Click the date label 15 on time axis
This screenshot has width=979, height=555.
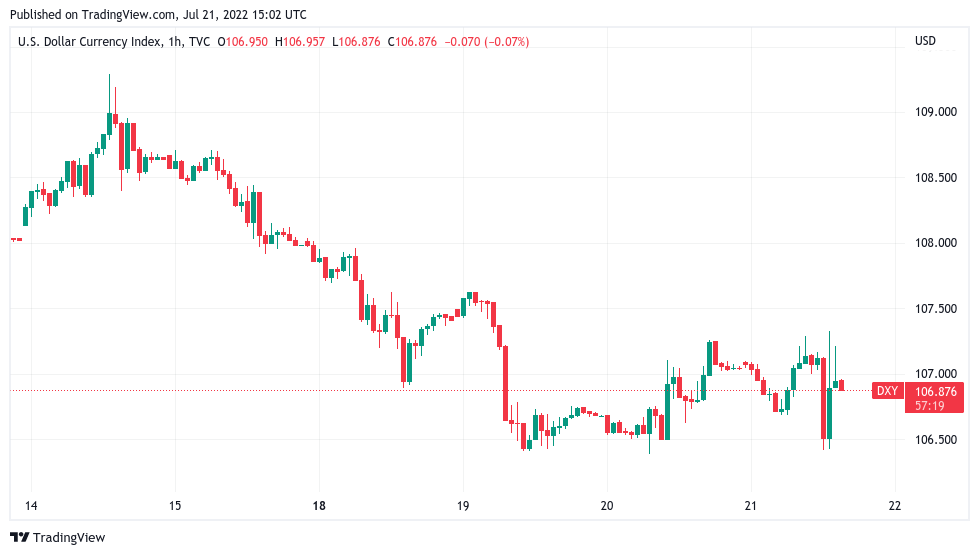tap(174, 506)
